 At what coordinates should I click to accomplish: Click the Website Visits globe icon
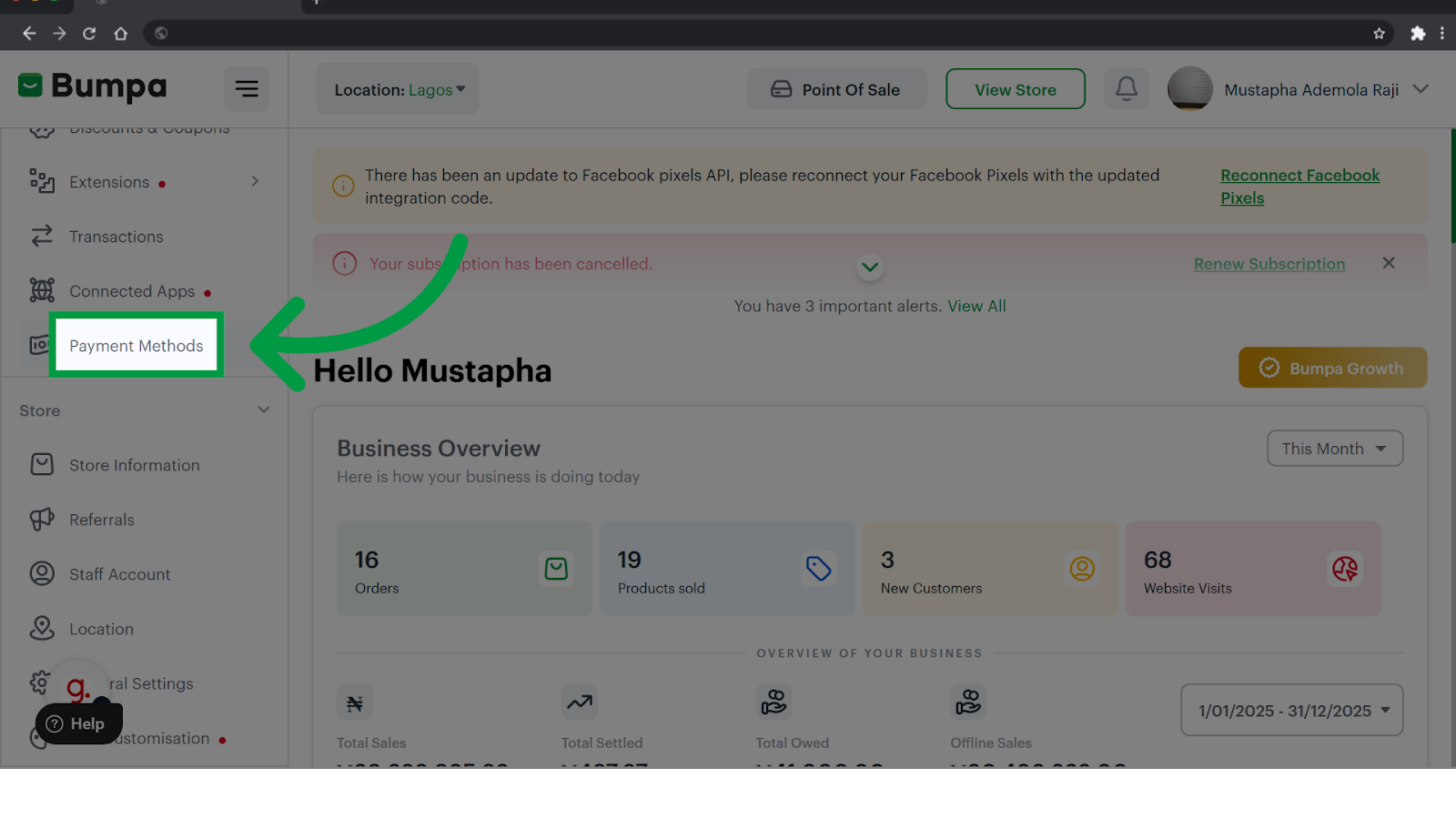point(1344,569)
